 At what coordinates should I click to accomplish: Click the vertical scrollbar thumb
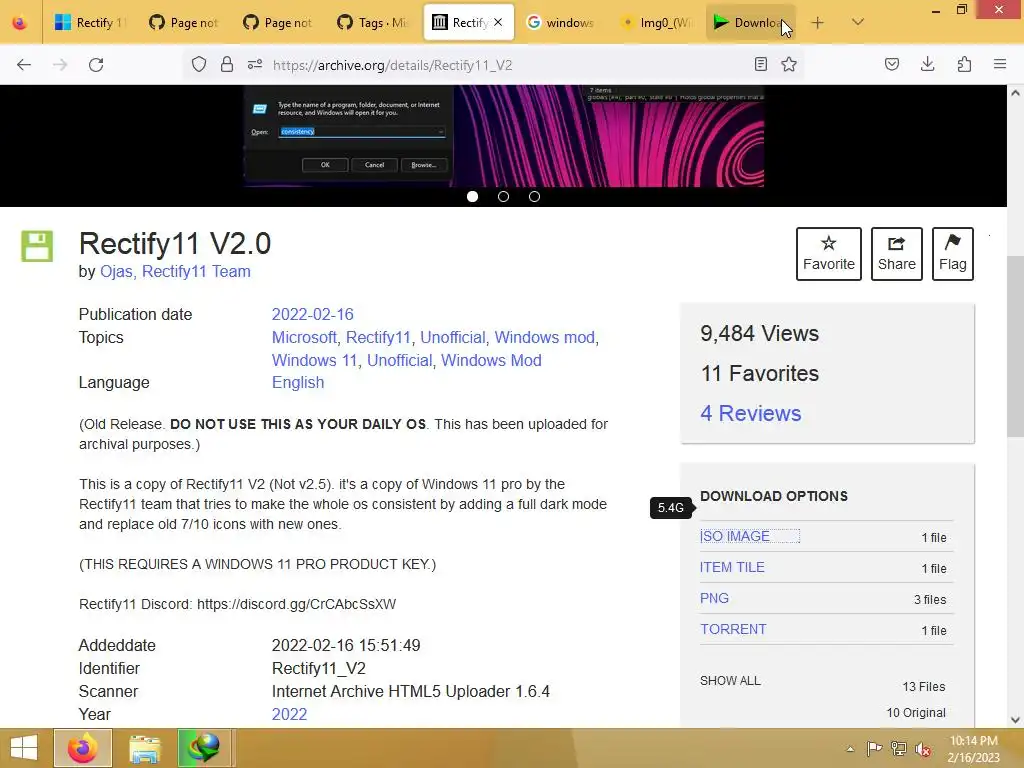point(1015,346)
